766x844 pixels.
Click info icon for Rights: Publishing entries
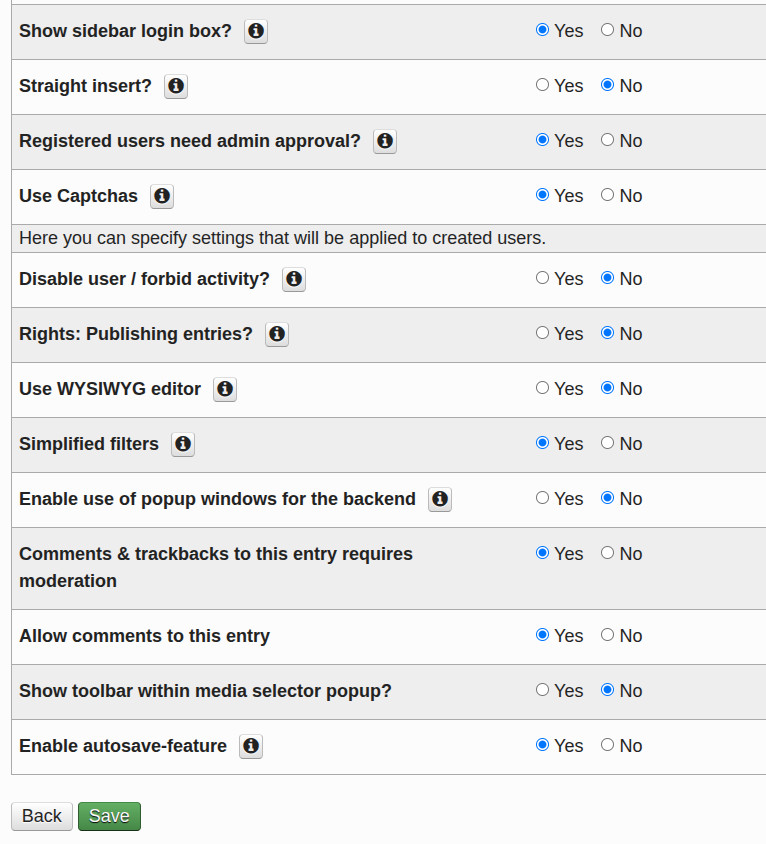276,334
